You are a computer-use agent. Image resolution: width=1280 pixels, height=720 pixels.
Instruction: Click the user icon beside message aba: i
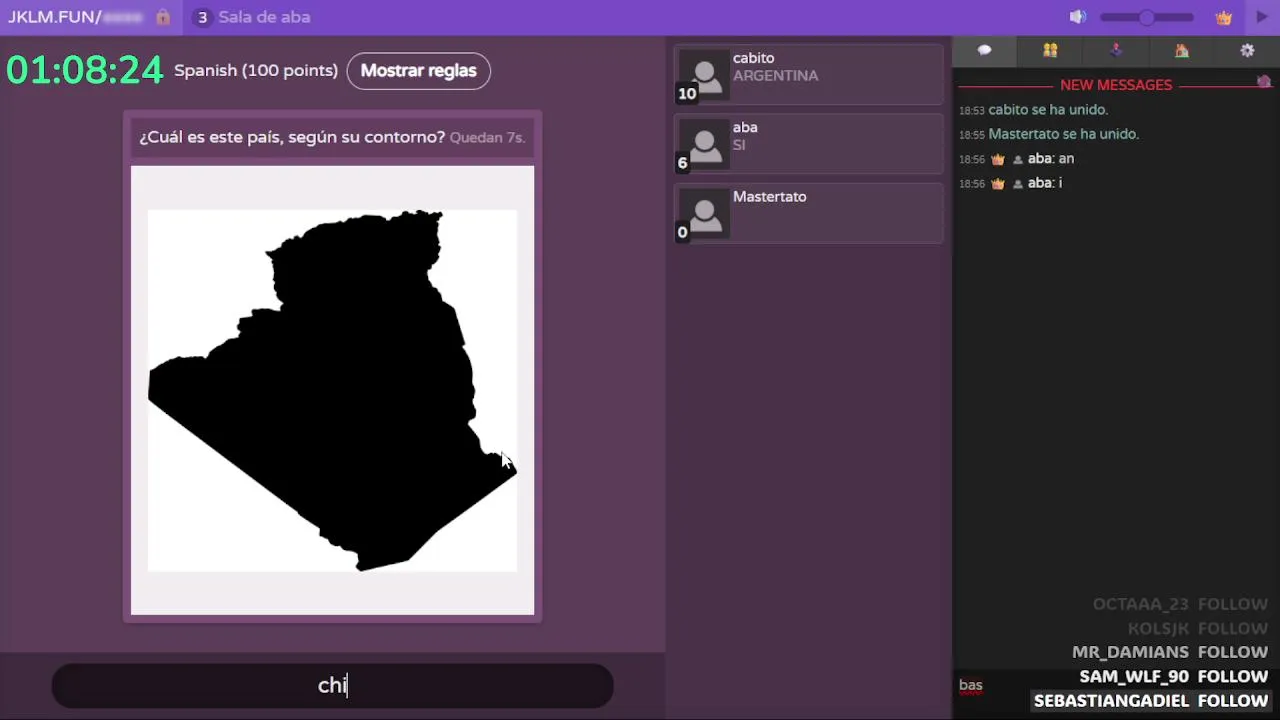tap(1018, 184)
